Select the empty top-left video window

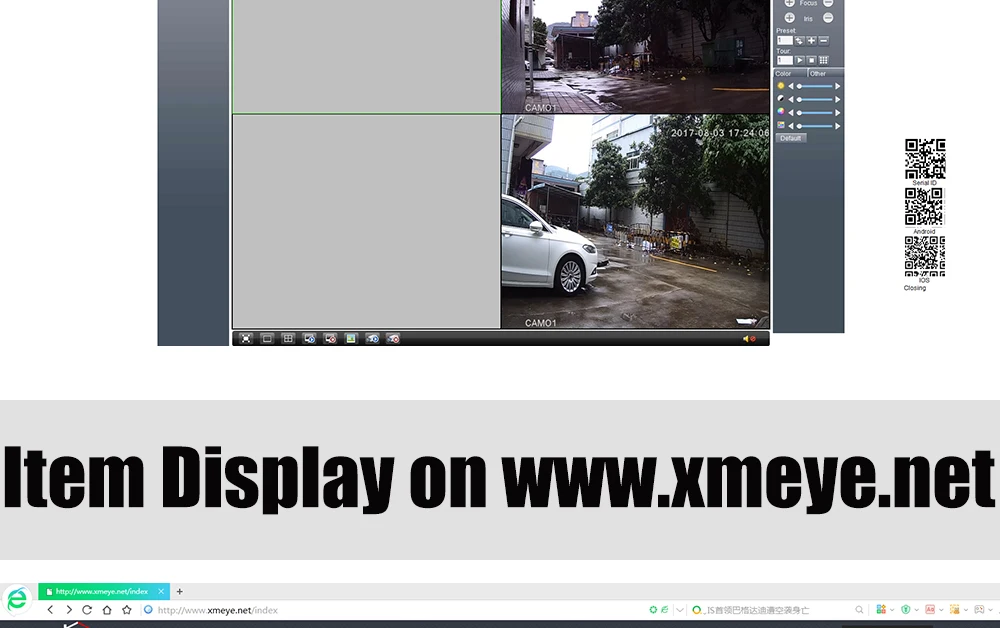[x=366, y=56]
